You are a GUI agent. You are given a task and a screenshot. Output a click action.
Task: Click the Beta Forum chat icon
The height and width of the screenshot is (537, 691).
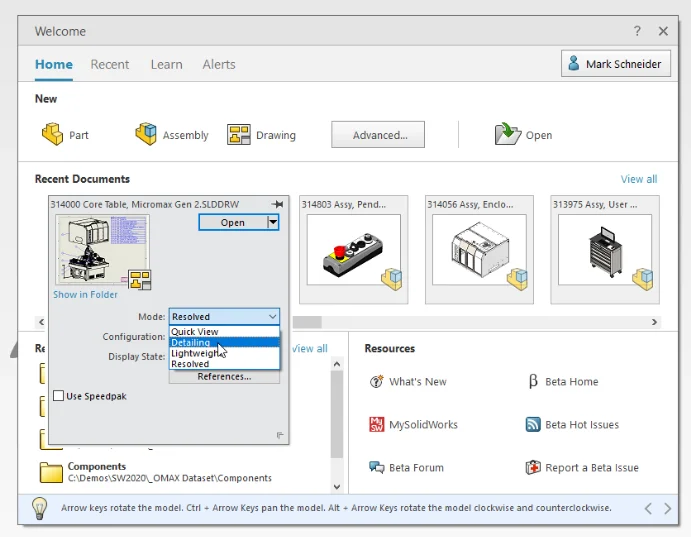click(376, 467)
